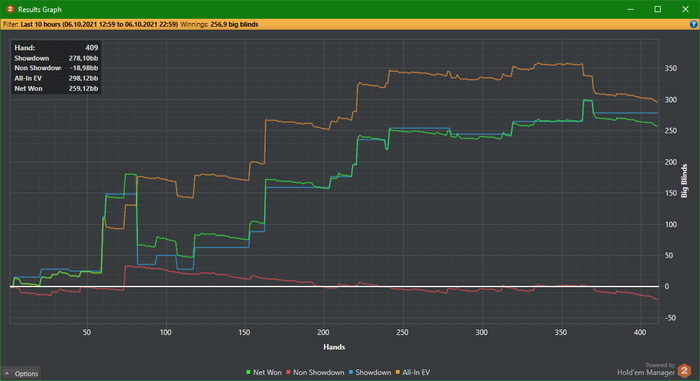
Task: Click the 'Hands' x-axis label
Action: [x=334, y=347]
